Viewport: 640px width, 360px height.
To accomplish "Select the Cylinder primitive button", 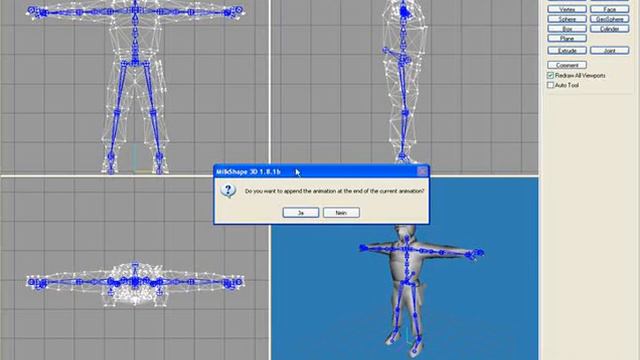I will click(609, 29).
